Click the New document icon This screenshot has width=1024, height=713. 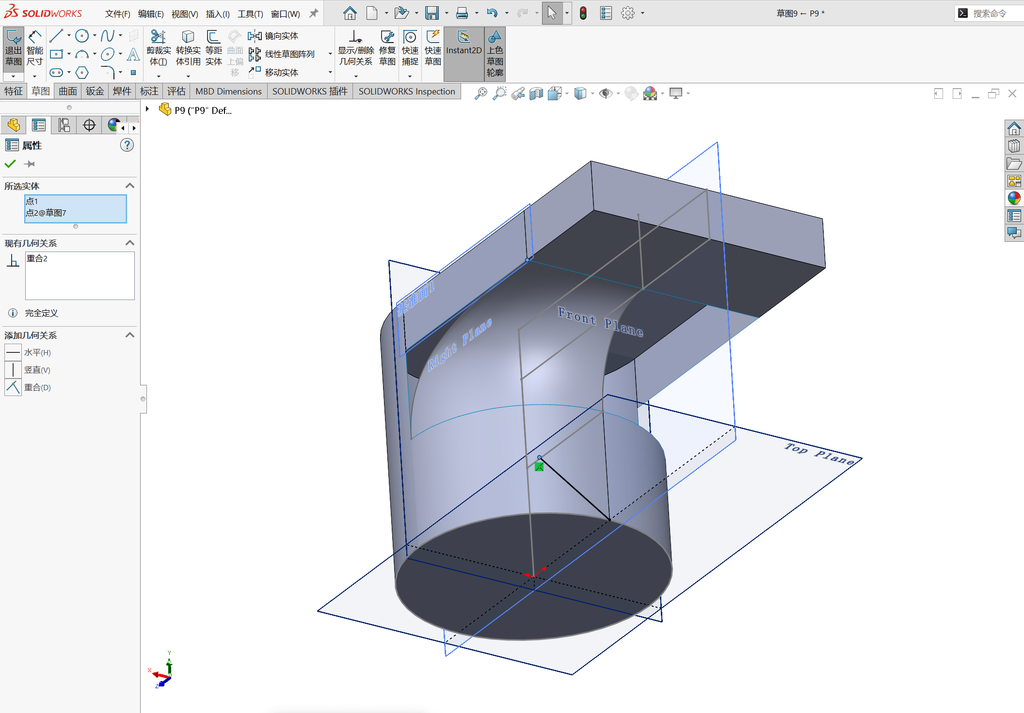point(372,12)
